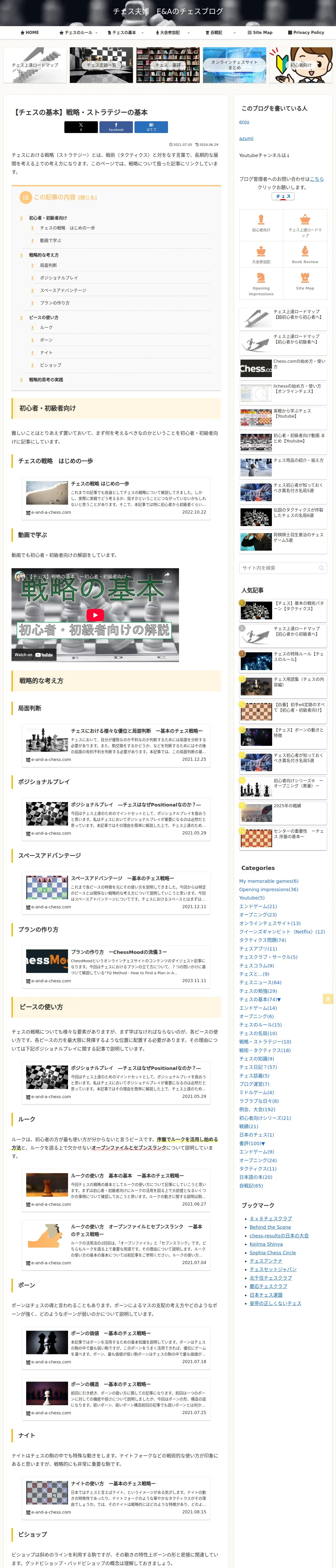Open Sophia Chess Circle bookmark
This screenshot has width=336, height=1568.
[273, 1252]
